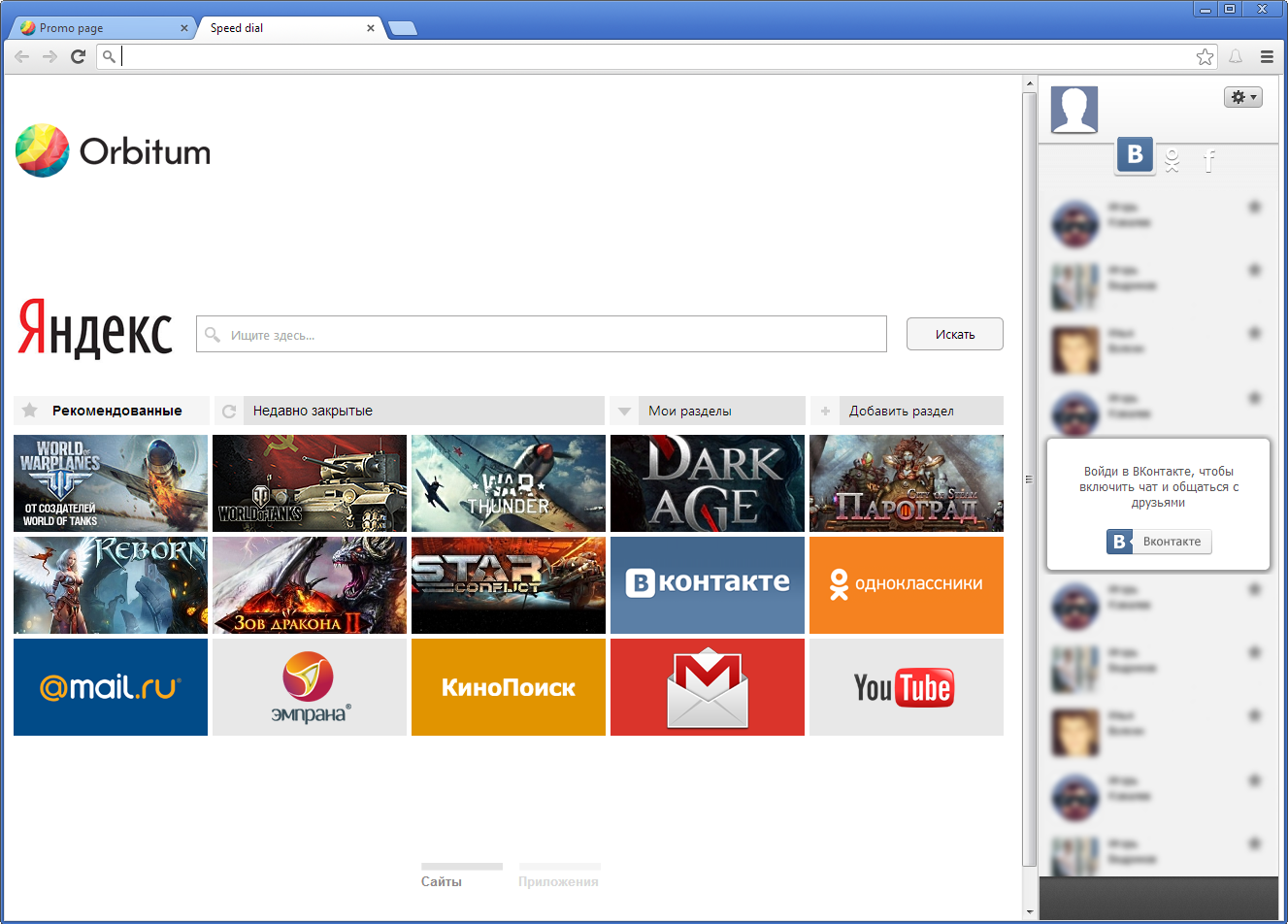Open the Dark Age tile
1288x924 pixels.
(x=708, y=483)
